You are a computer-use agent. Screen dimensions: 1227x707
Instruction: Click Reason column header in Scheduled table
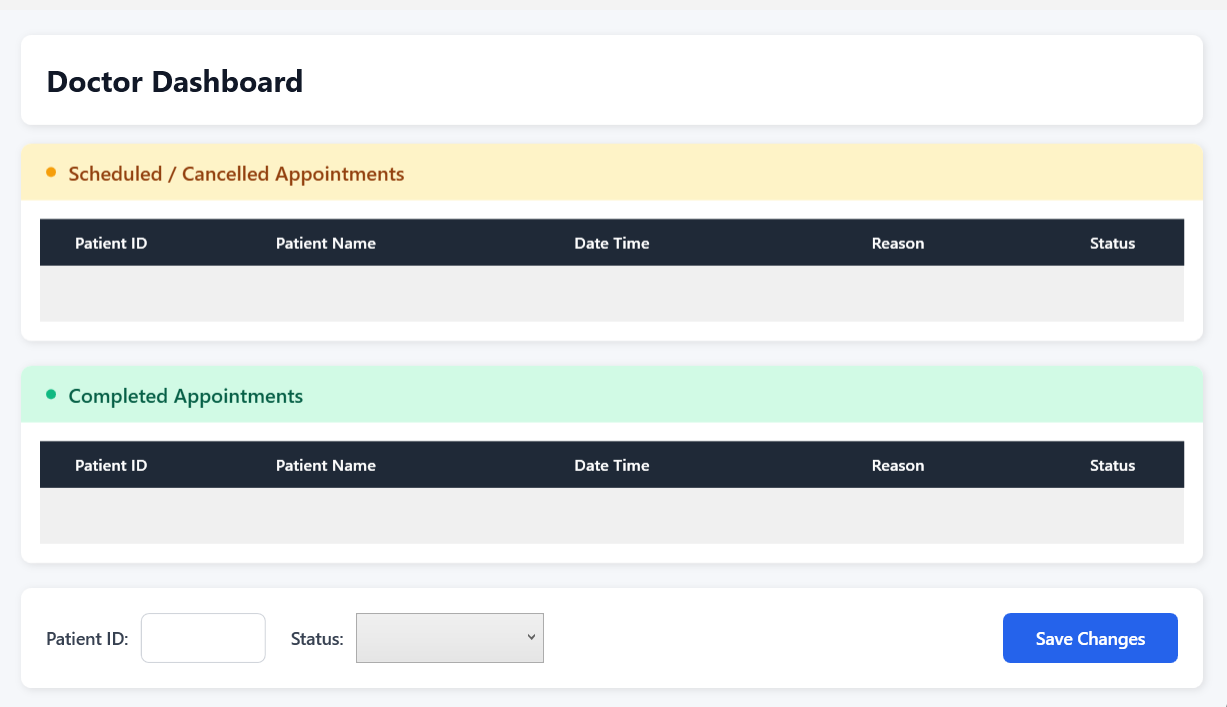point(898,243)
